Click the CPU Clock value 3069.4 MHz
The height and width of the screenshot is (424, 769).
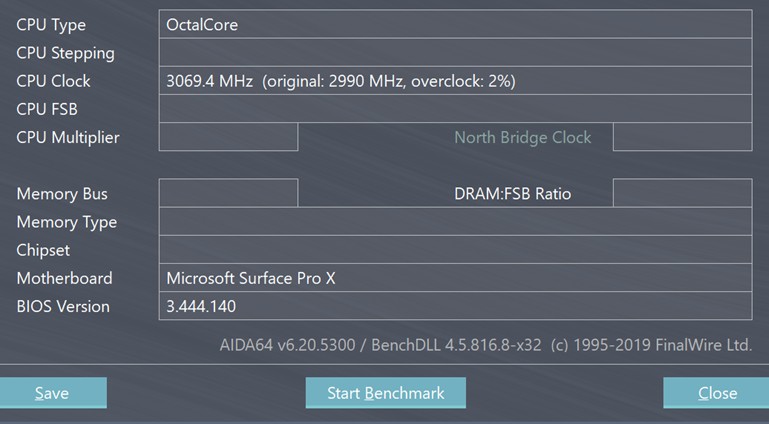point(455,80)
